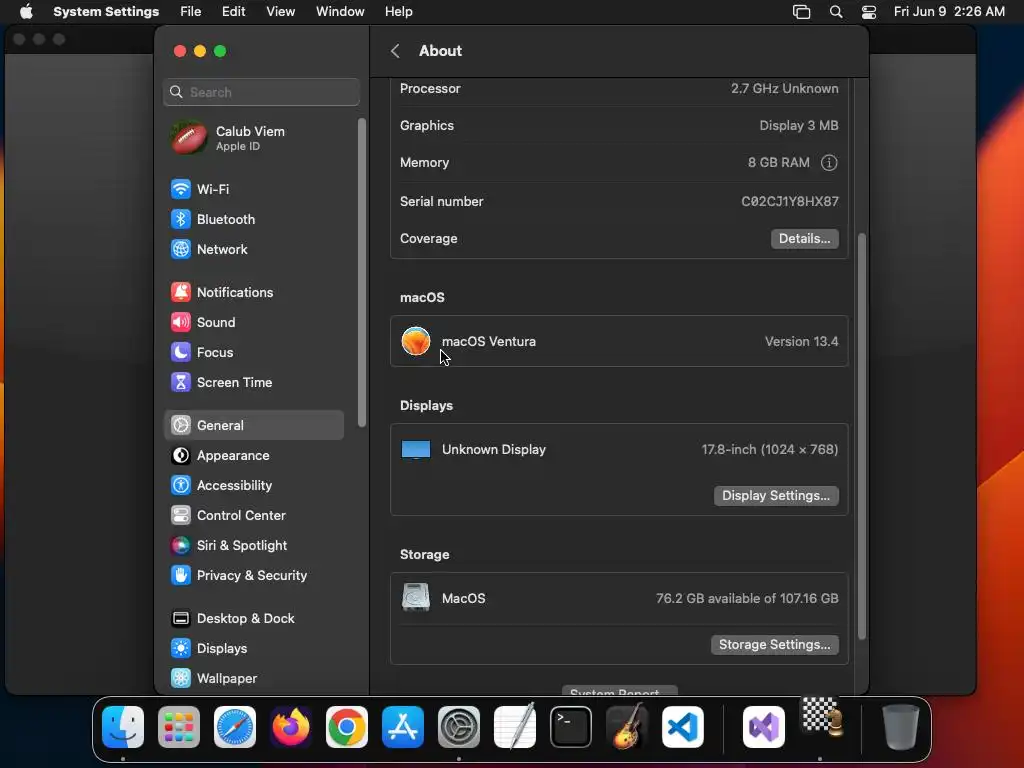This screenshot has height=768, width=1024.
Task: Open Visual Studio purple icon in Dock
Action: coord(763,727)
